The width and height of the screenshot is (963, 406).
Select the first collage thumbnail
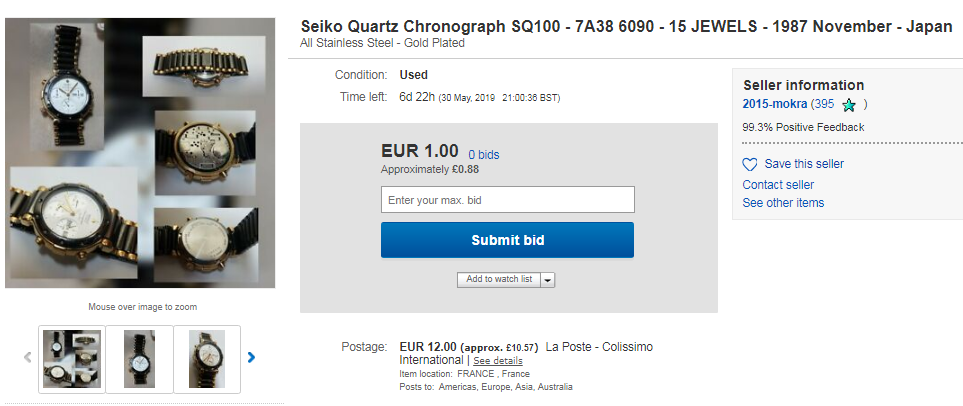click(72, 359)
